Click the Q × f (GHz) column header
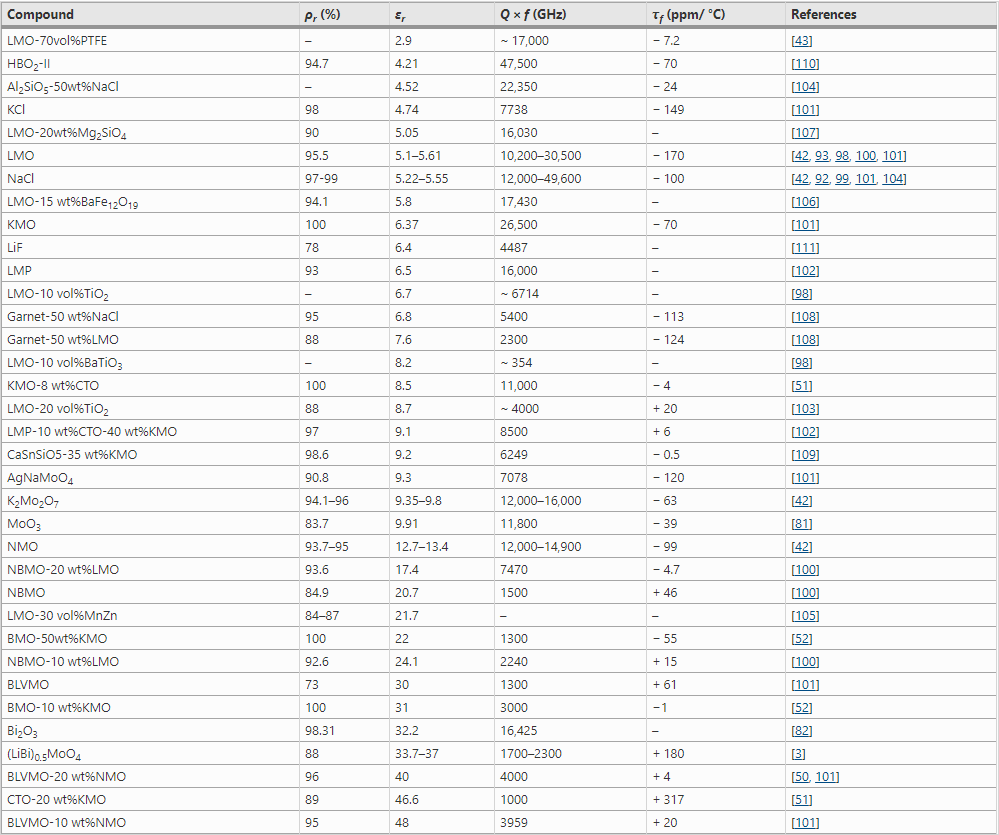Image resolution: width=999 pixels, height=835 pixels. click(533, 14)
